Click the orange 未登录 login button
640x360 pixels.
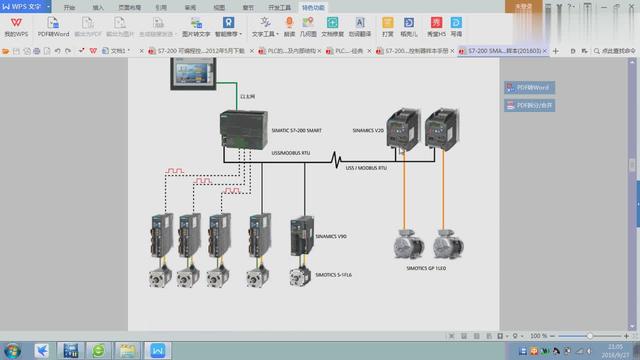click(524, 7)
